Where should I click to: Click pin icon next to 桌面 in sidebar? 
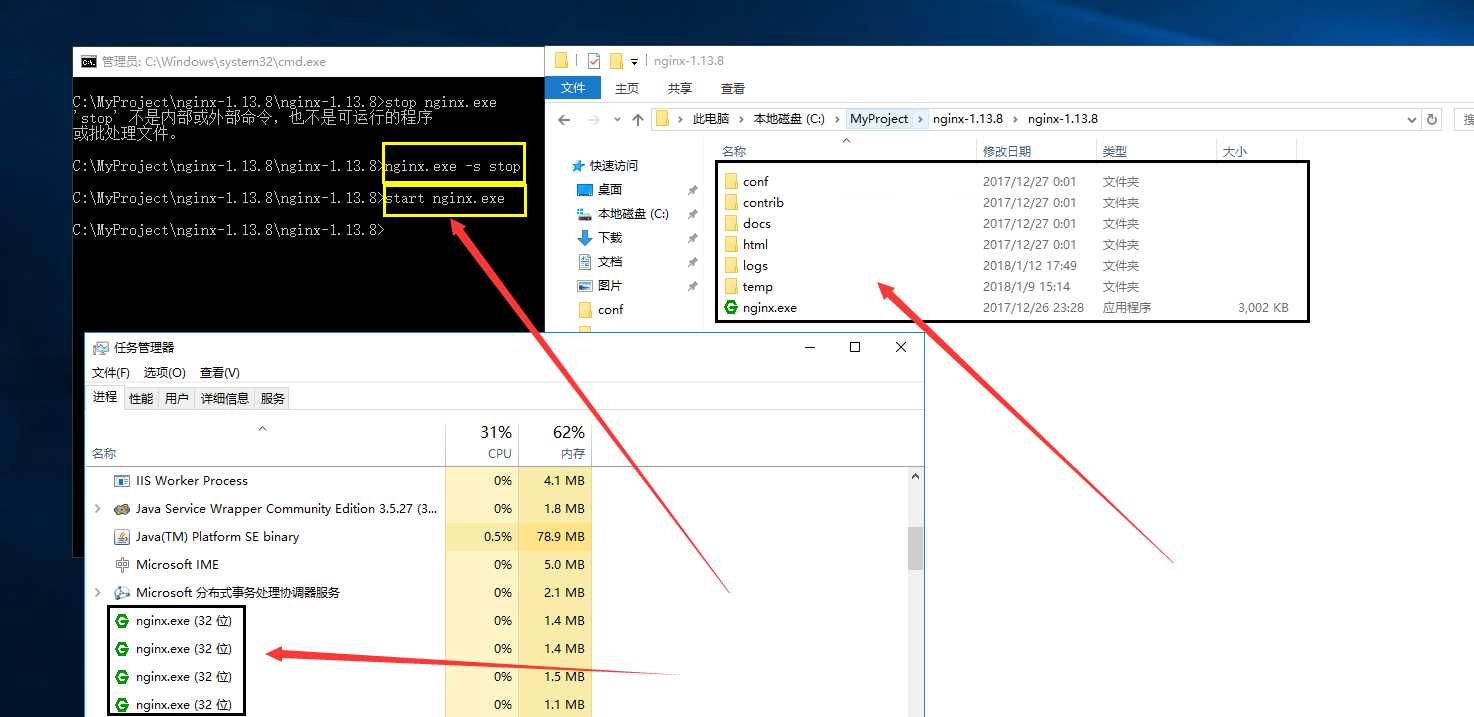tap(692, 190)
